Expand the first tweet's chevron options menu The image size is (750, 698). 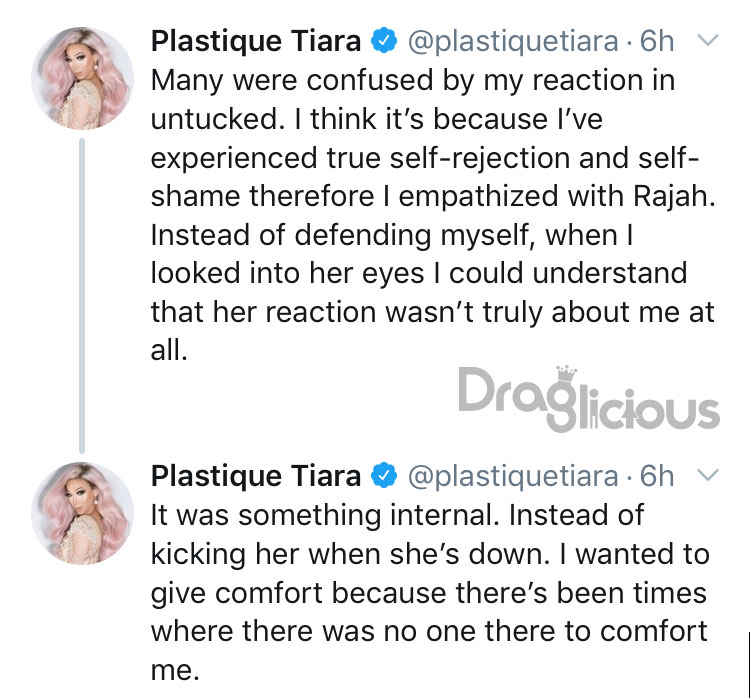[708, 40]
